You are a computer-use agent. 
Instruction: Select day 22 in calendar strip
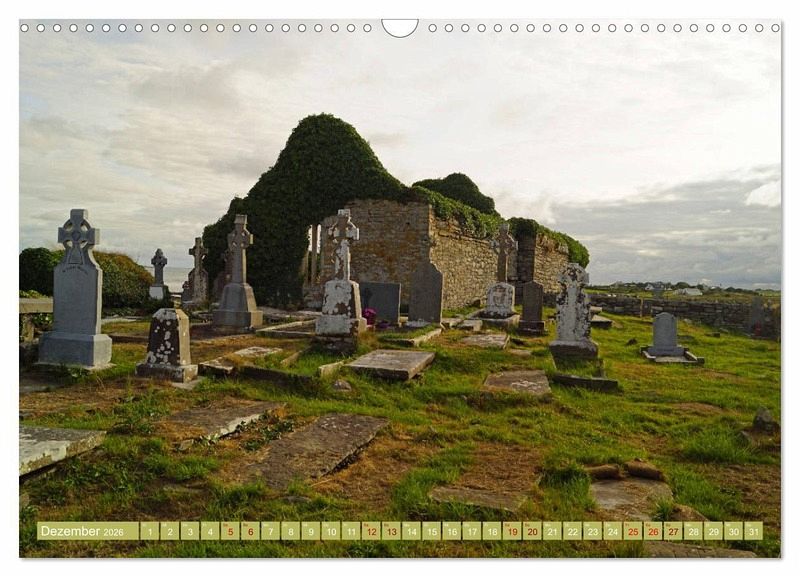point(573,531)
